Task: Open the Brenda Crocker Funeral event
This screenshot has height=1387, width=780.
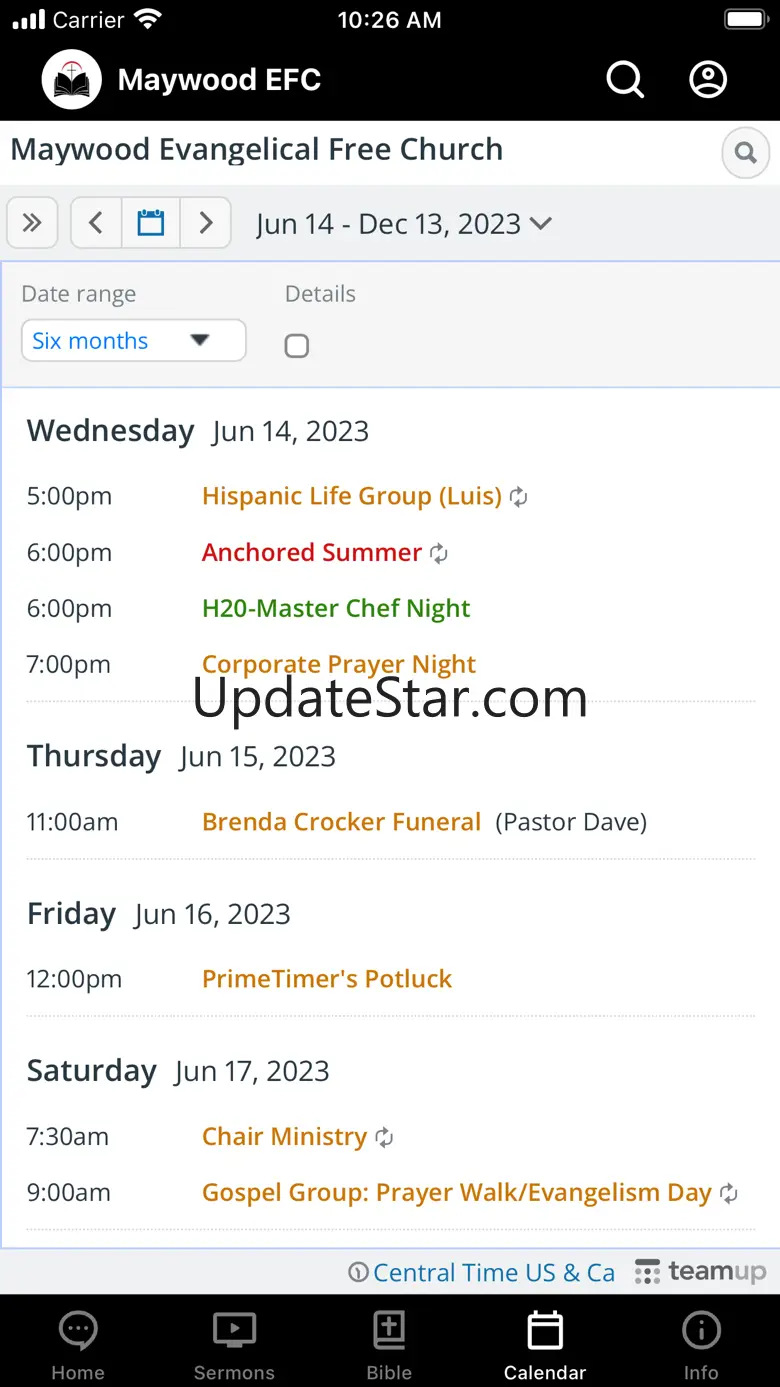Action: pyautogui.click(x=342, y=822)
